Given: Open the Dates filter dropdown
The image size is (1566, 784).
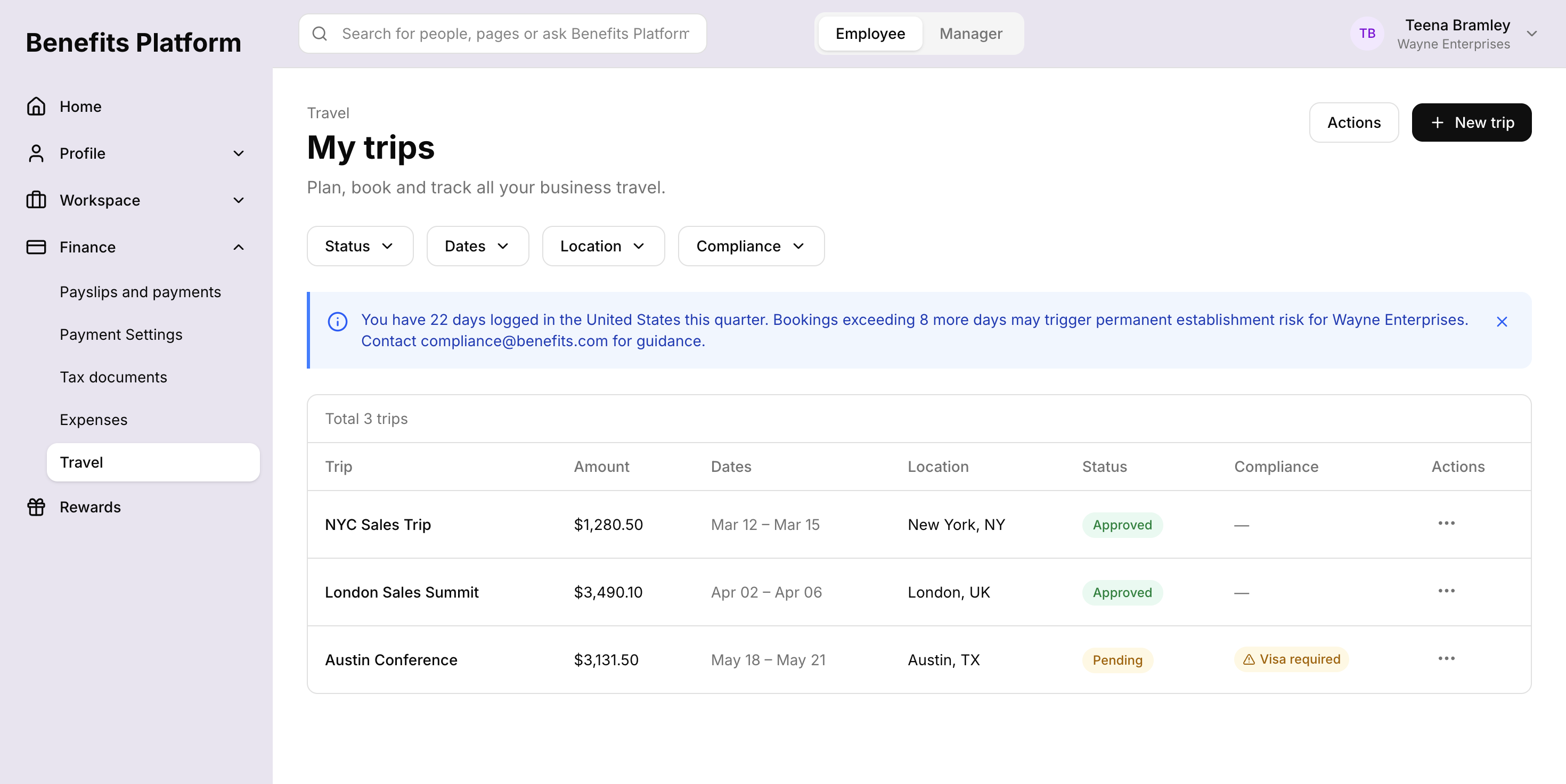Looking at the screenshot, I should pos(478,246).
